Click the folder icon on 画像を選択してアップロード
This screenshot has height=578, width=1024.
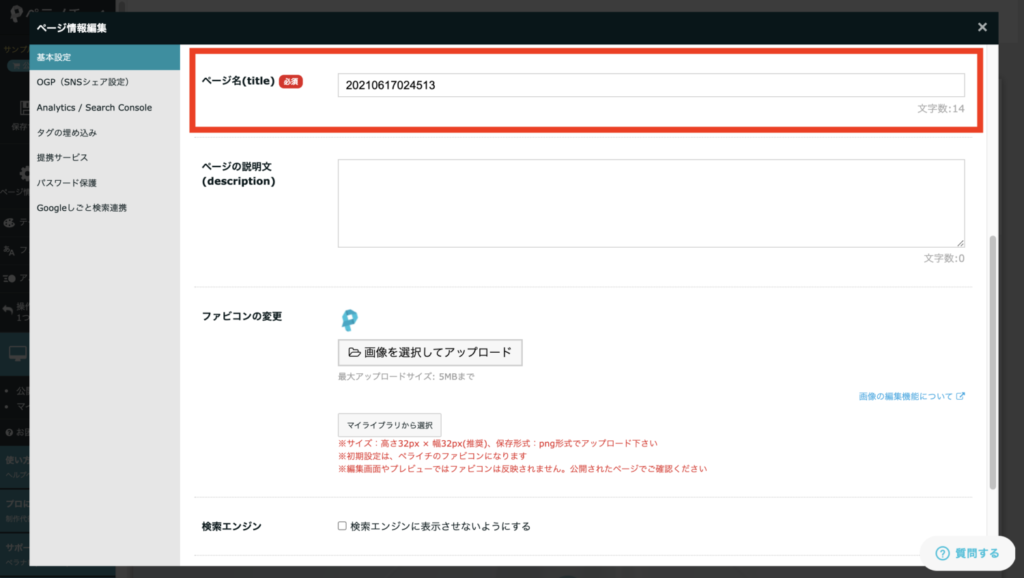pyautogui.click(x=355, y=353)
